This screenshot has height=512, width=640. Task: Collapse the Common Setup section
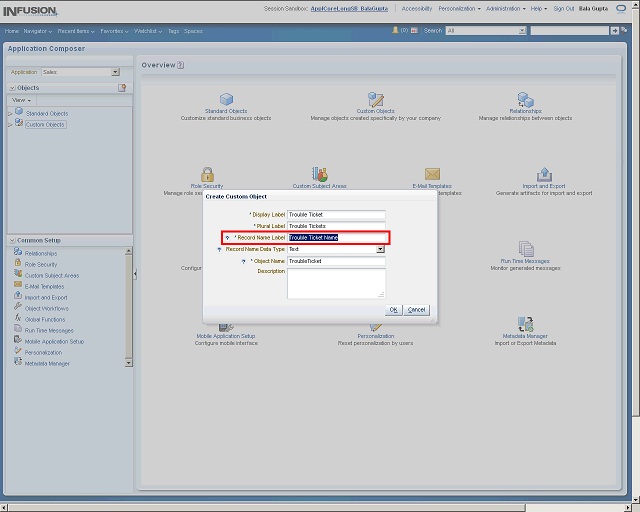coord(11,240)
